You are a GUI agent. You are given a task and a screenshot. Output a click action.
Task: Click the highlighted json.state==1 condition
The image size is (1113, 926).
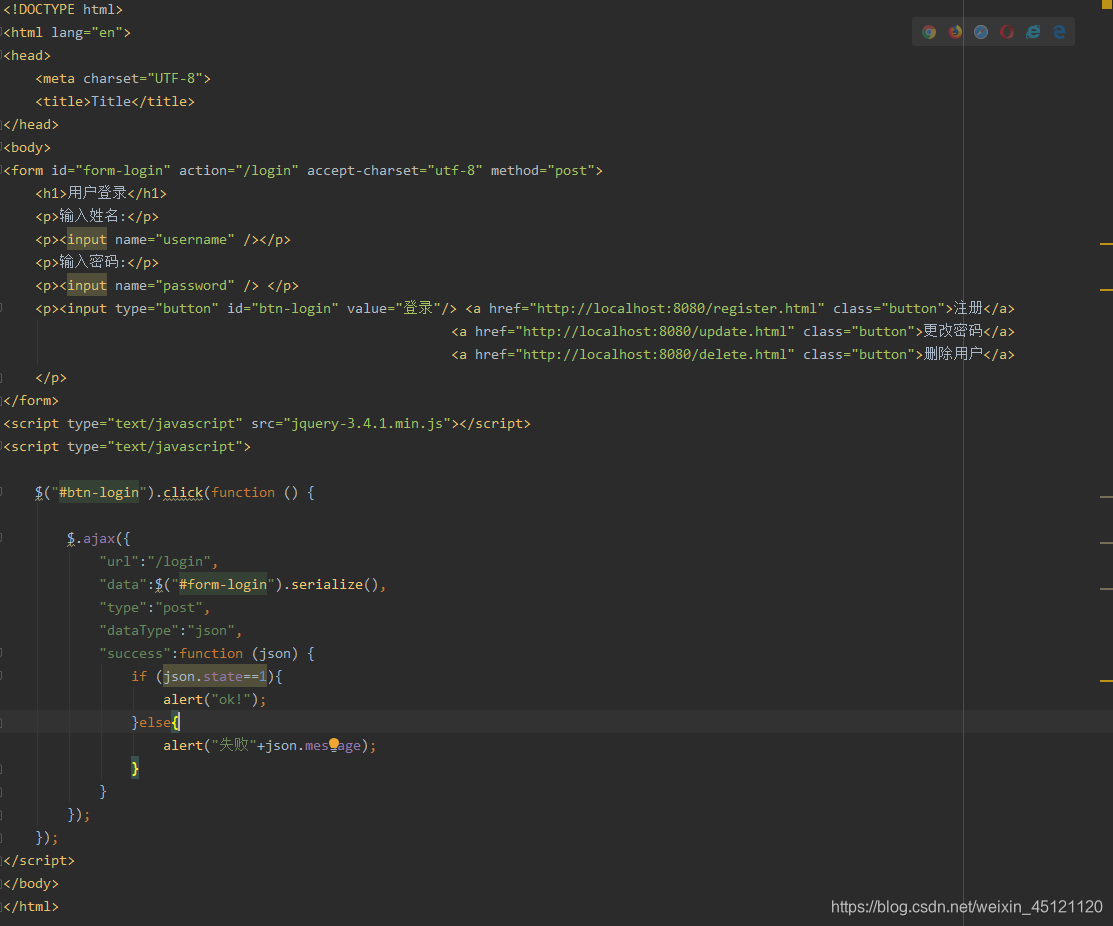[215, 676]
